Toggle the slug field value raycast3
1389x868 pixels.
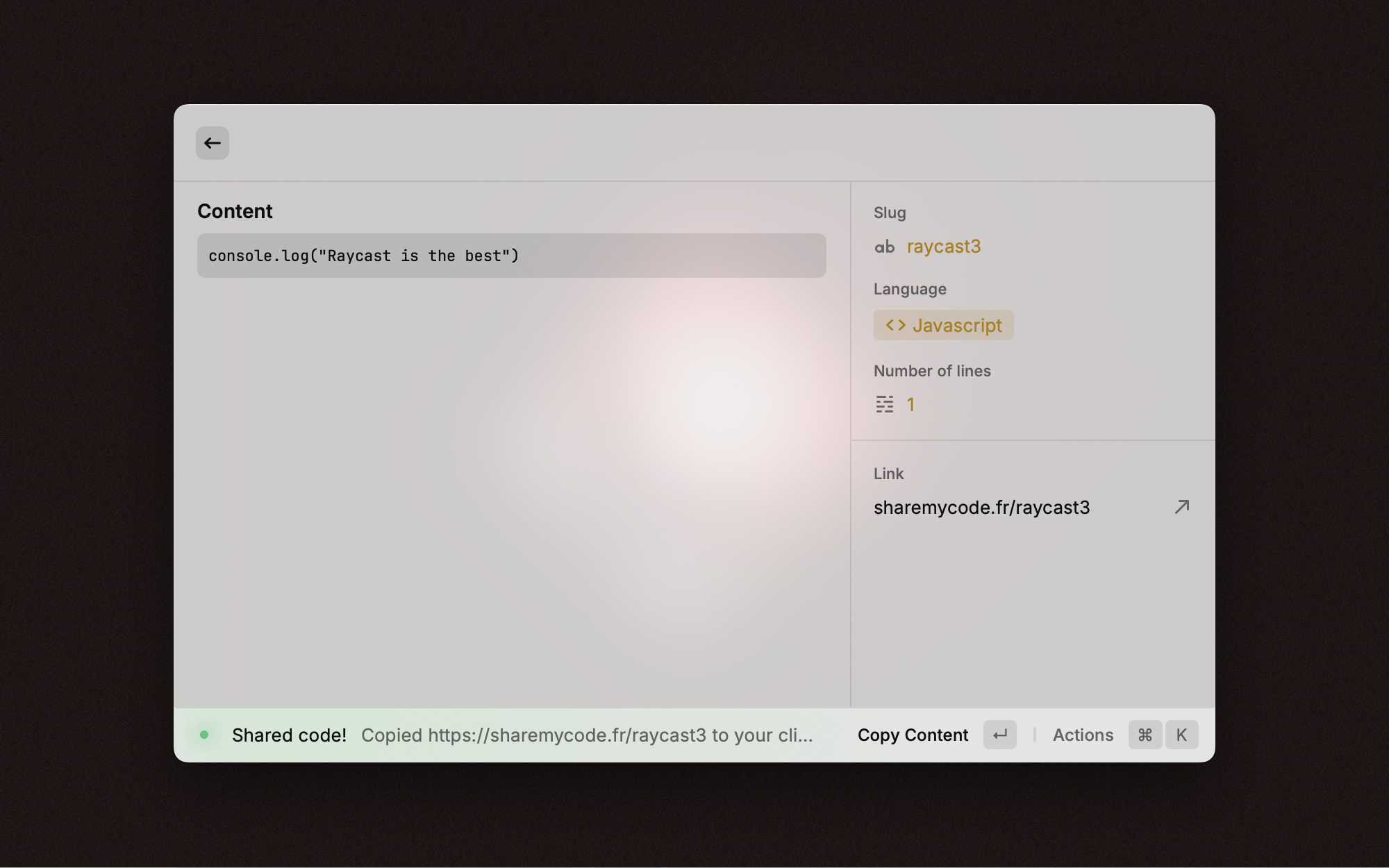pyautogui.click(x=944, y=245)
